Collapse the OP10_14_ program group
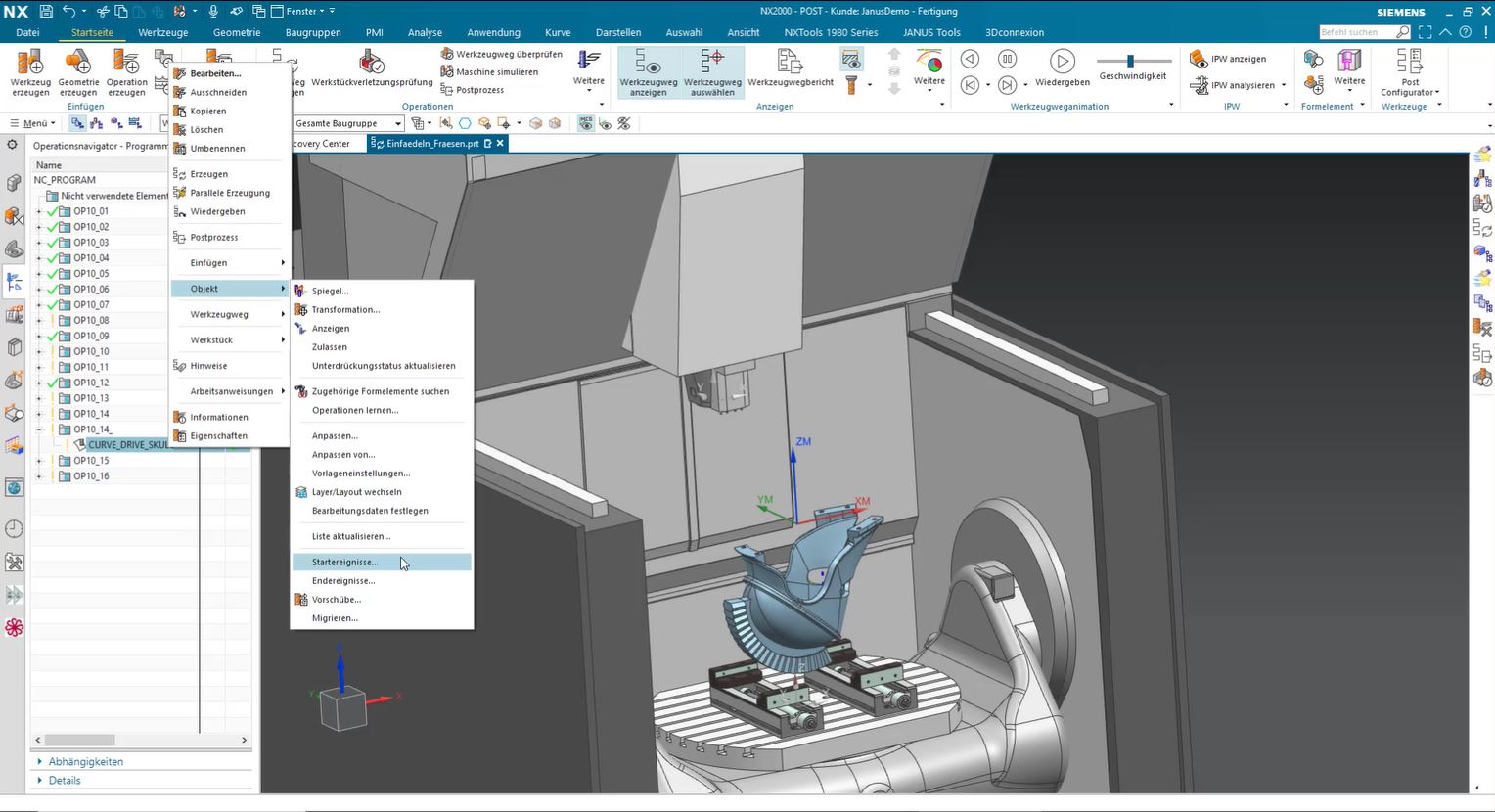1495x812 pixels. click(39, 429)
